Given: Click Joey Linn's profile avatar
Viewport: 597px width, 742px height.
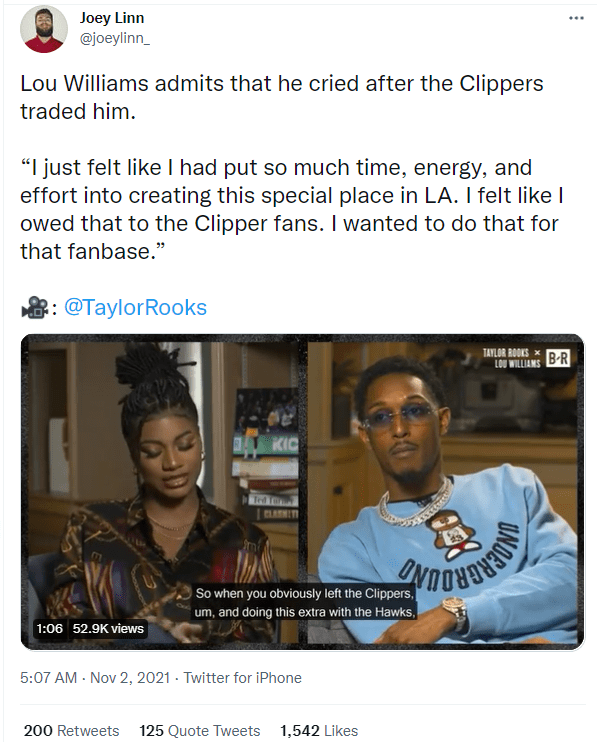Looking at the screenshot, I should tap(44, 29).
